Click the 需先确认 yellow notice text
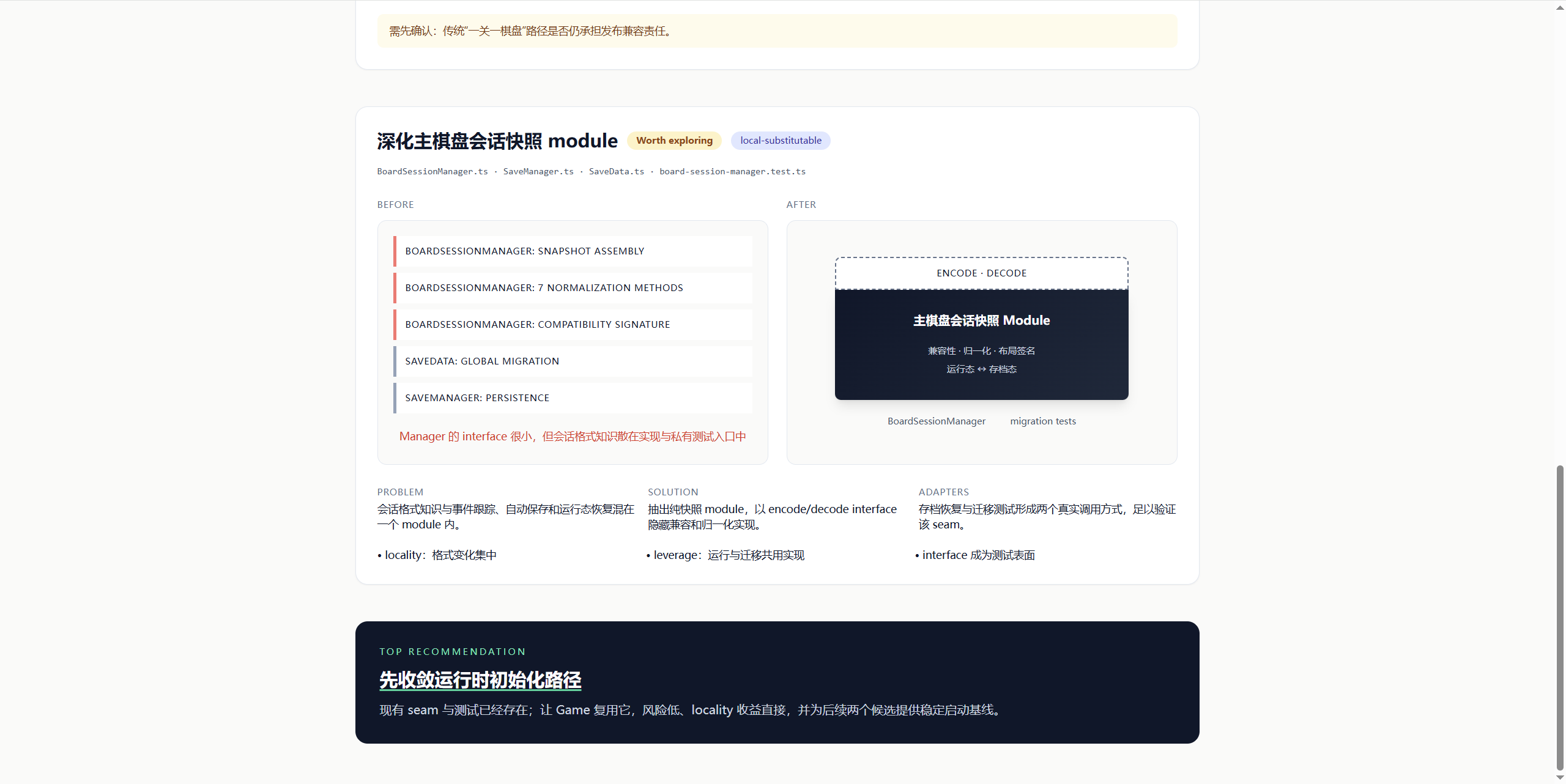The height and width of the screenshot is (784, 1566). pyautogui.click(x=531, y=31)
